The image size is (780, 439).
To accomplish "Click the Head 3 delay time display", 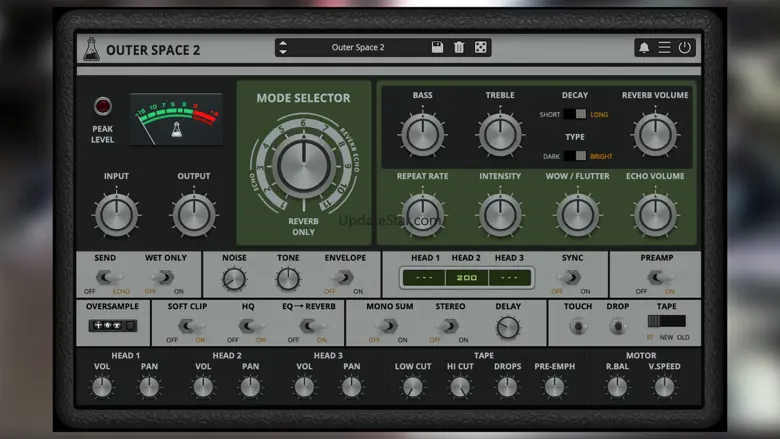I will (509, 278).
